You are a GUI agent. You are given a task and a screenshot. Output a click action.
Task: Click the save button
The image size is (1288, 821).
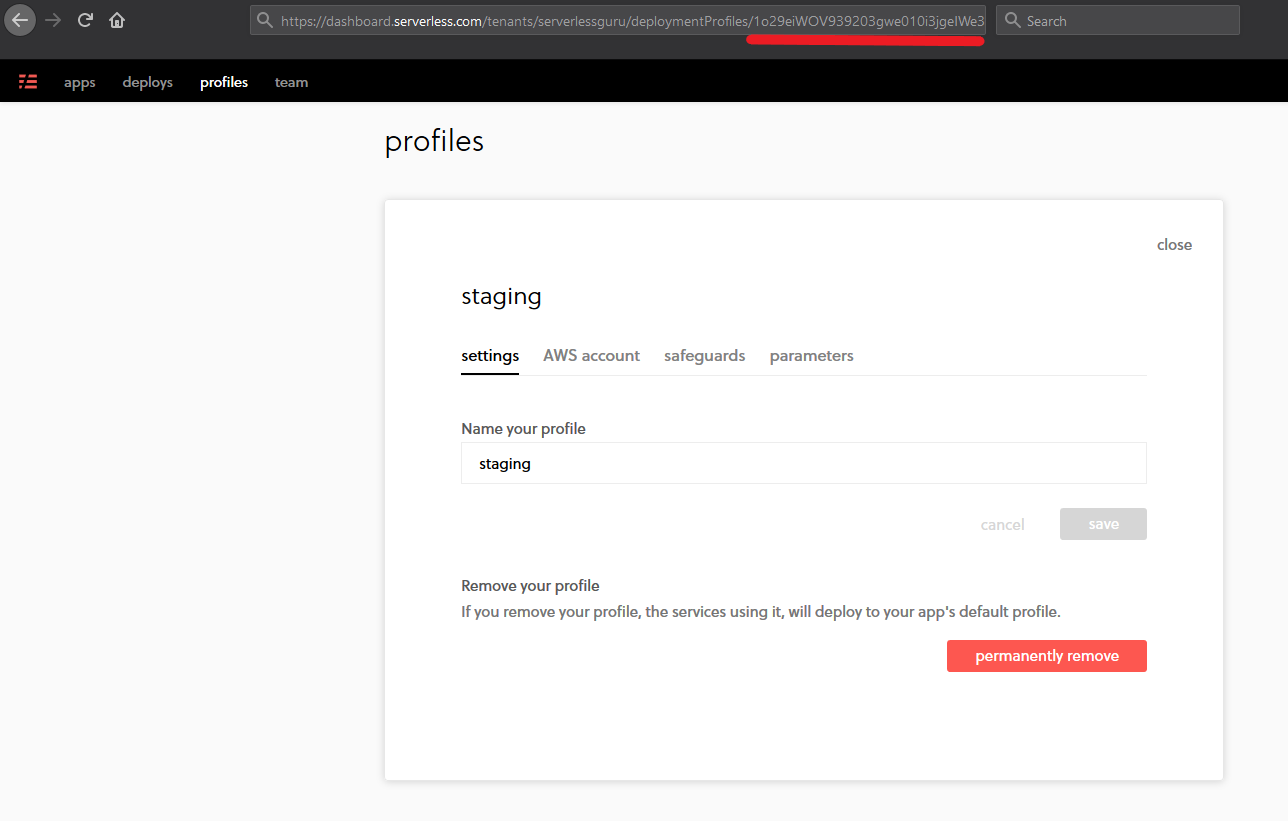pos(1103,524)
